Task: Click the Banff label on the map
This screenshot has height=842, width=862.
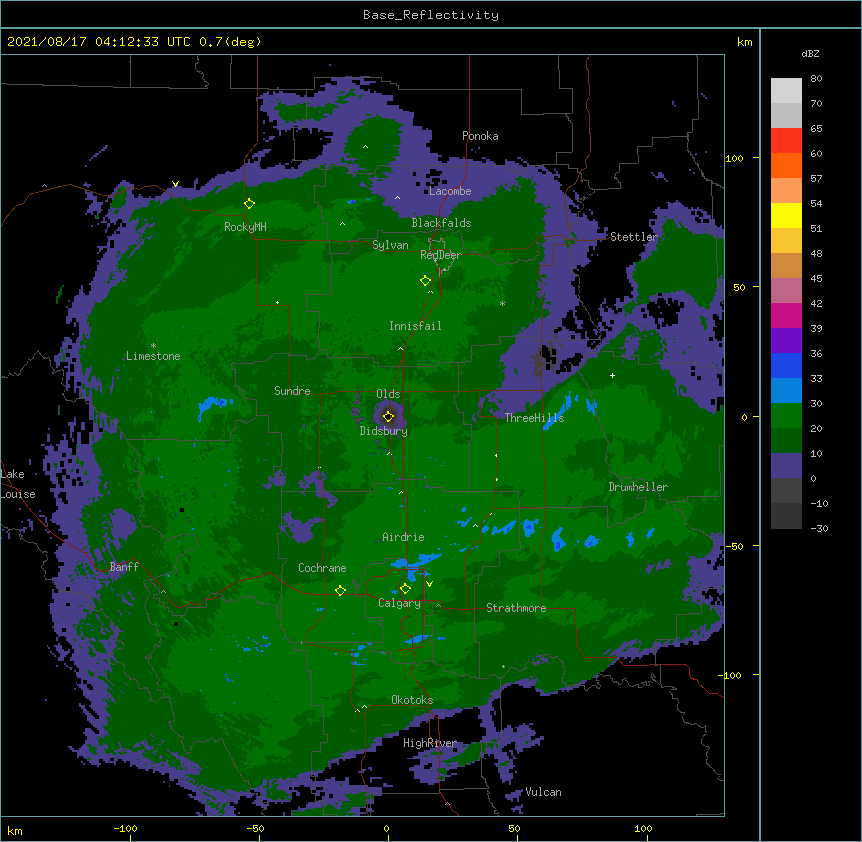Action: pos(124,567)
